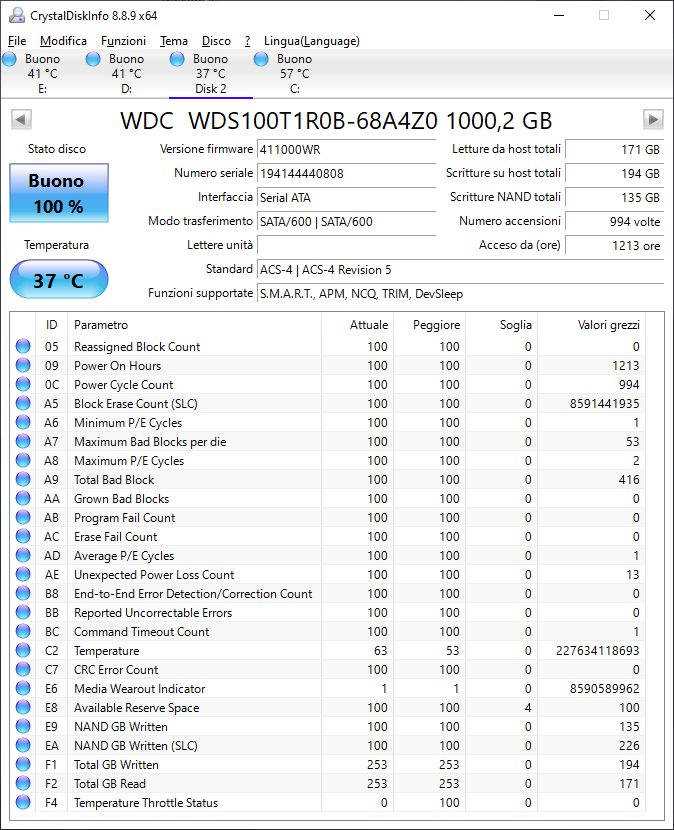Click the Standard ACS-4 field

coord(461,269)
